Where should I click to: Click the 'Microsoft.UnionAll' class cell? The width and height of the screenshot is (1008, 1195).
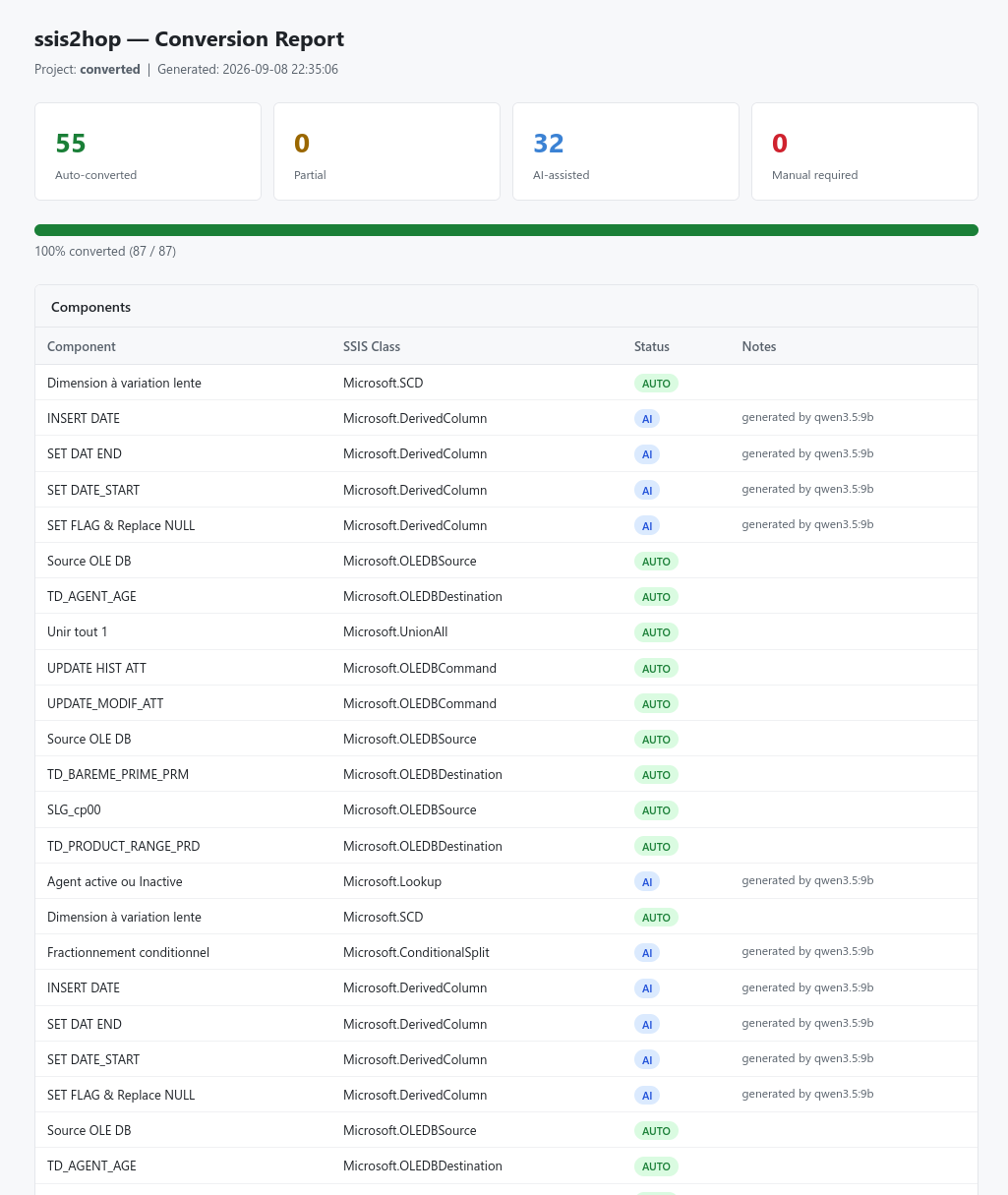(395, 631)
